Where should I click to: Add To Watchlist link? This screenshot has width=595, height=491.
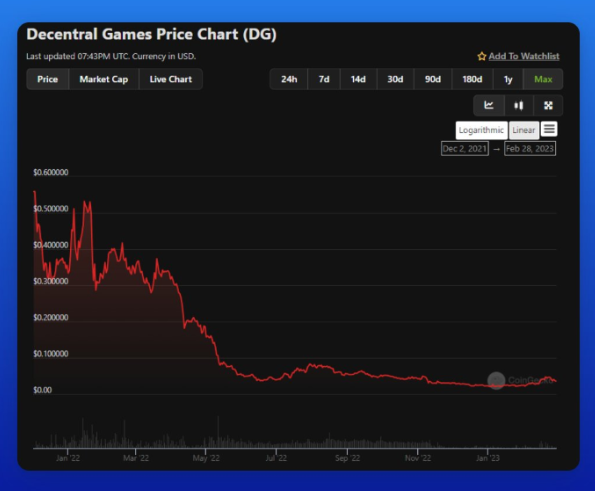(524, 56)
